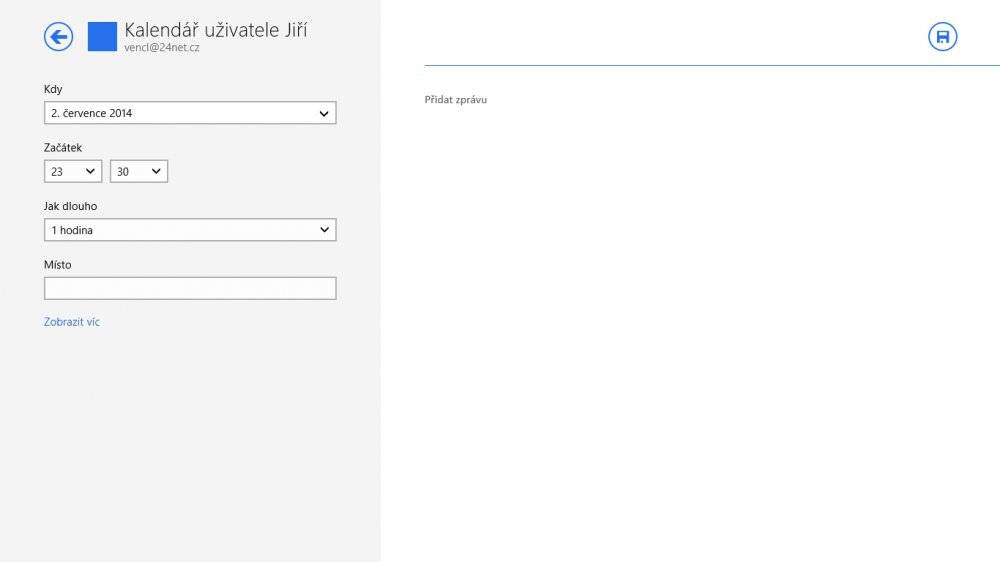Click the Jak dlouho label
The width and height of the screenshot is (1000, 562).
pyautogui.click(x=71, y=206)
